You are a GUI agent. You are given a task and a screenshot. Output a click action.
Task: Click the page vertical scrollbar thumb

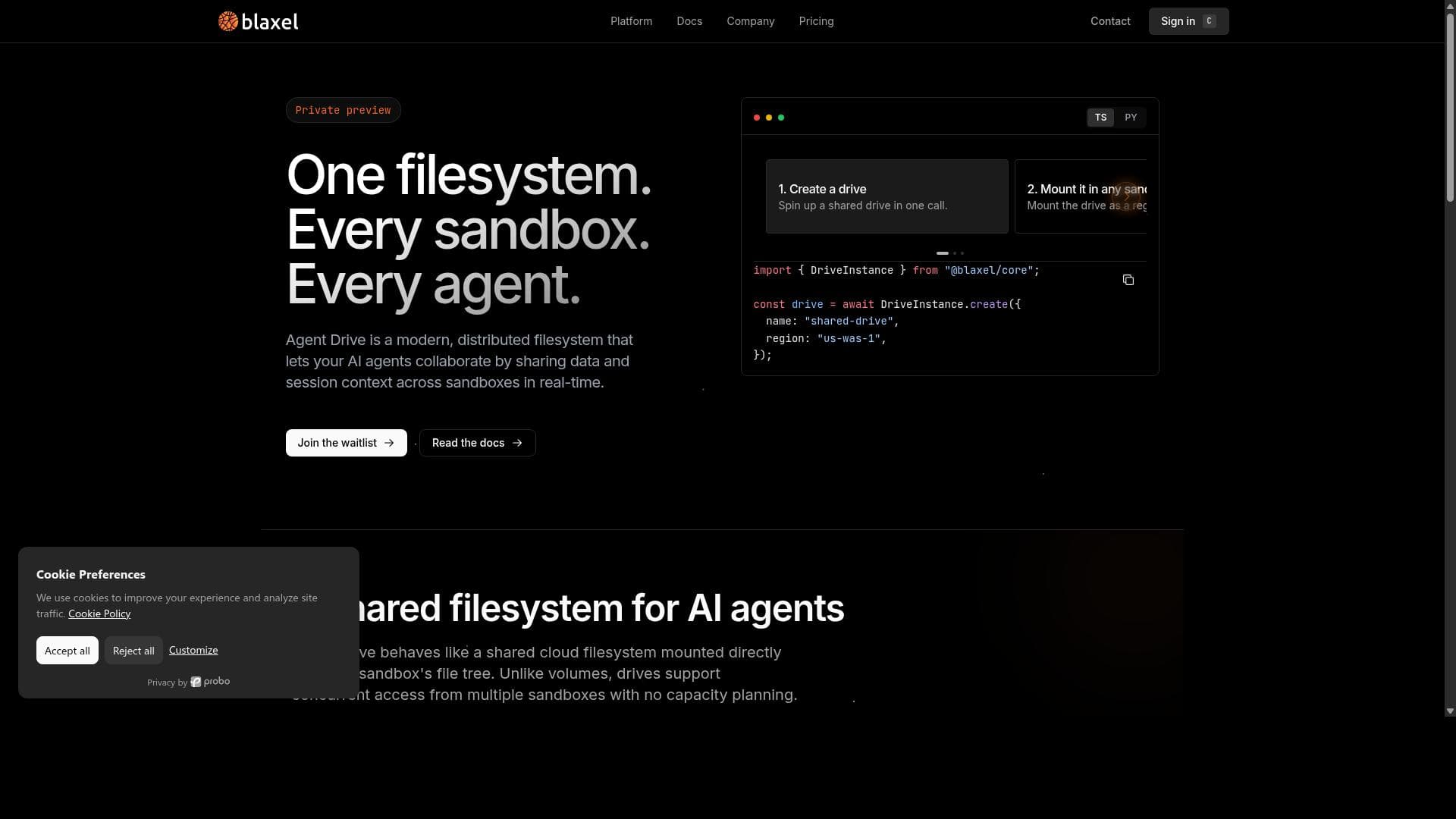pos(1450,106)
